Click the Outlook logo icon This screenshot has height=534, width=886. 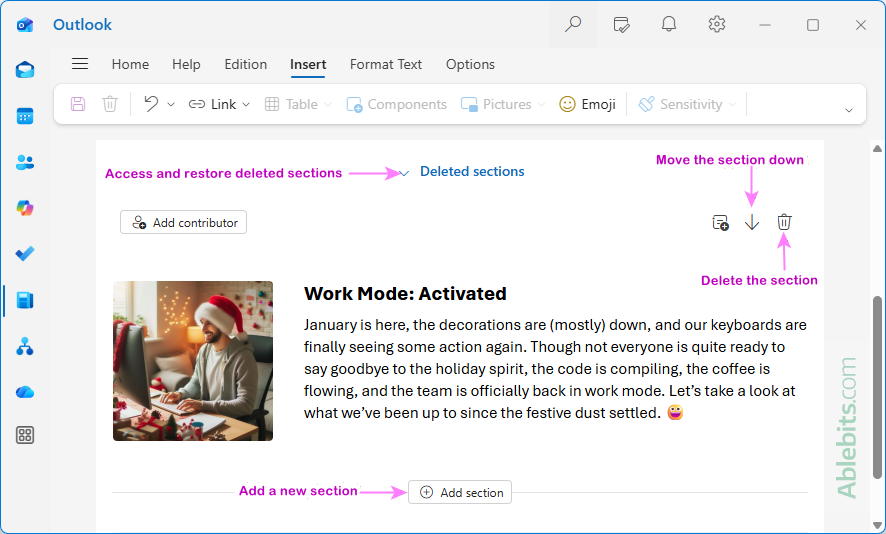point(25,25)
